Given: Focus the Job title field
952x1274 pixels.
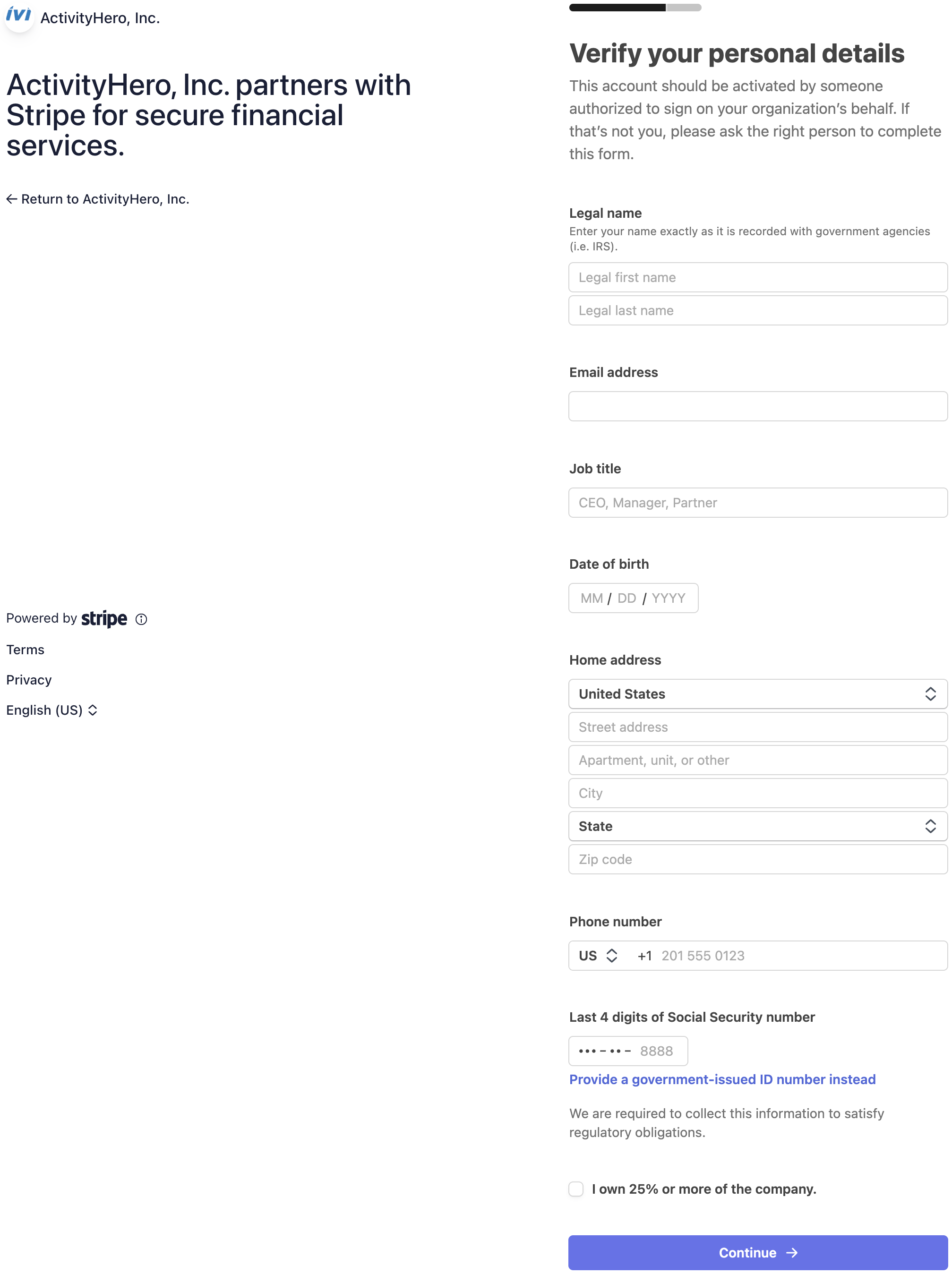Looking at the screenshot, I should (x=758, y=503).
